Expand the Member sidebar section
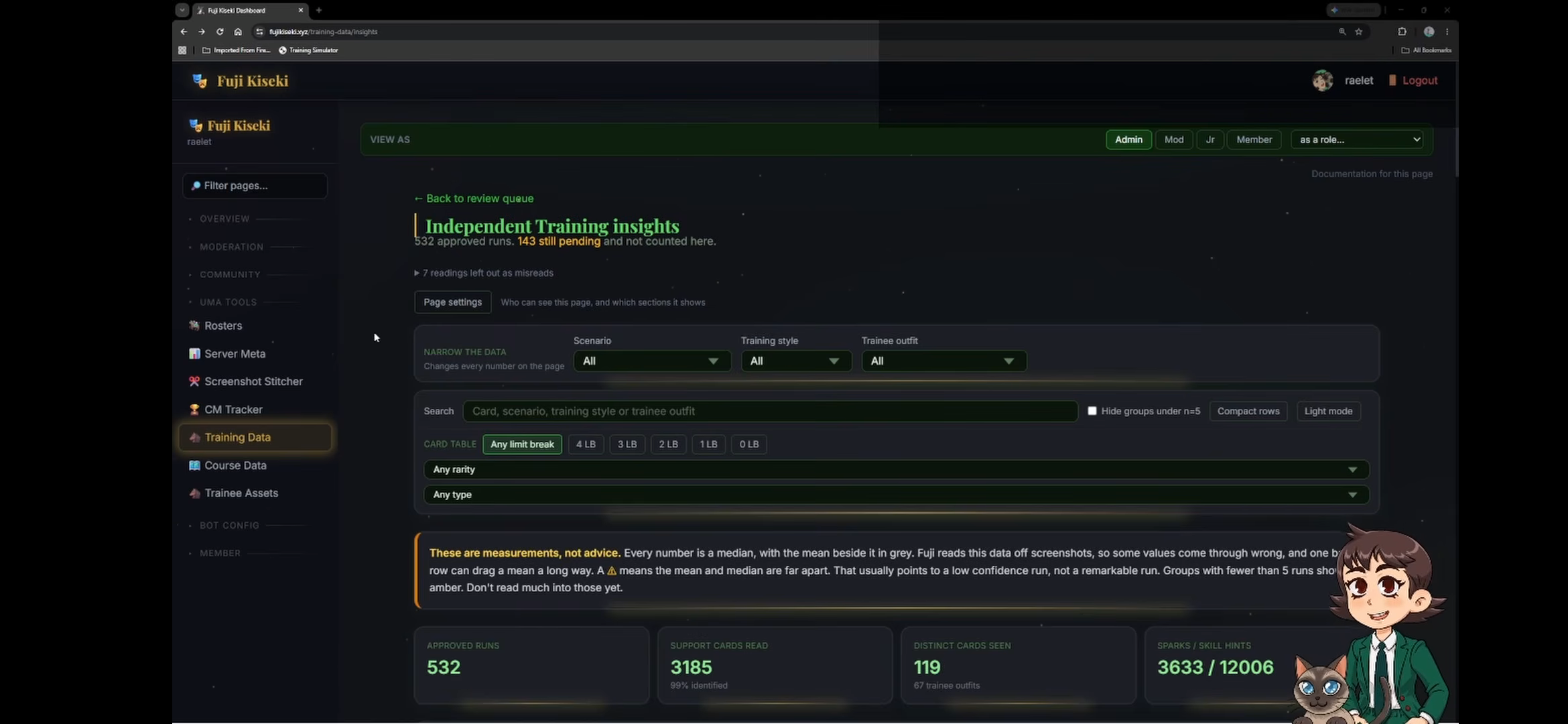The height and width of the screenshot is (724, 1568). pos(220,553)
